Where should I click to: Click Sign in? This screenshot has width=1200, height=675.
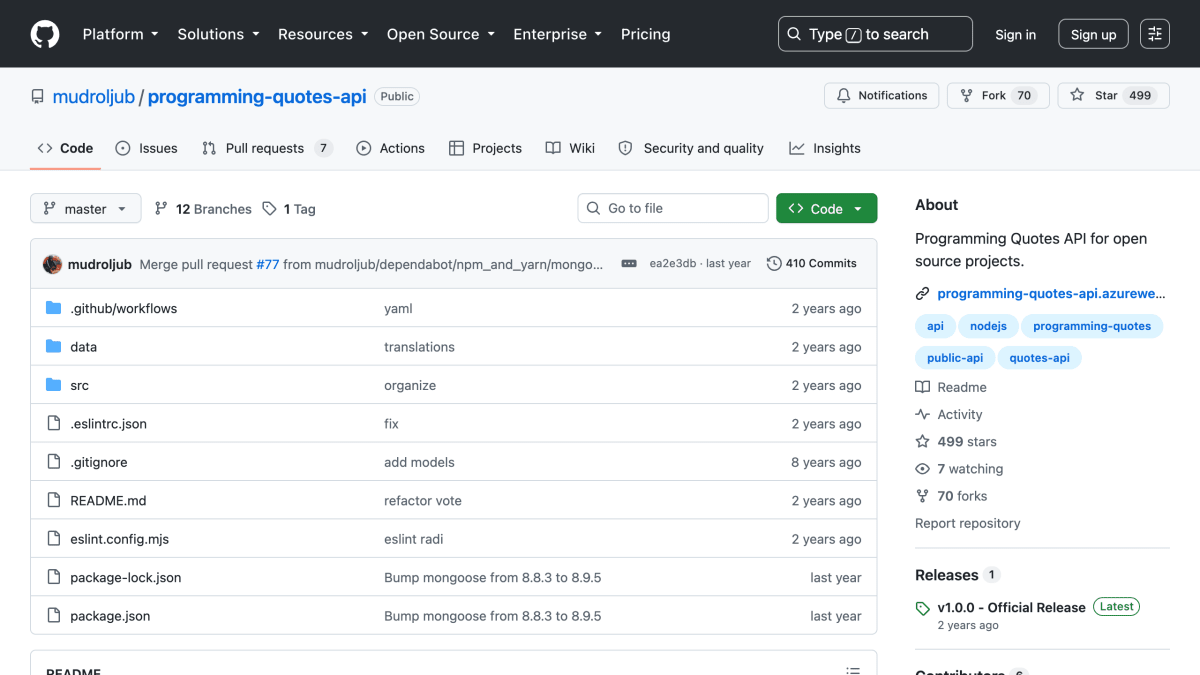click(1016, 34)
